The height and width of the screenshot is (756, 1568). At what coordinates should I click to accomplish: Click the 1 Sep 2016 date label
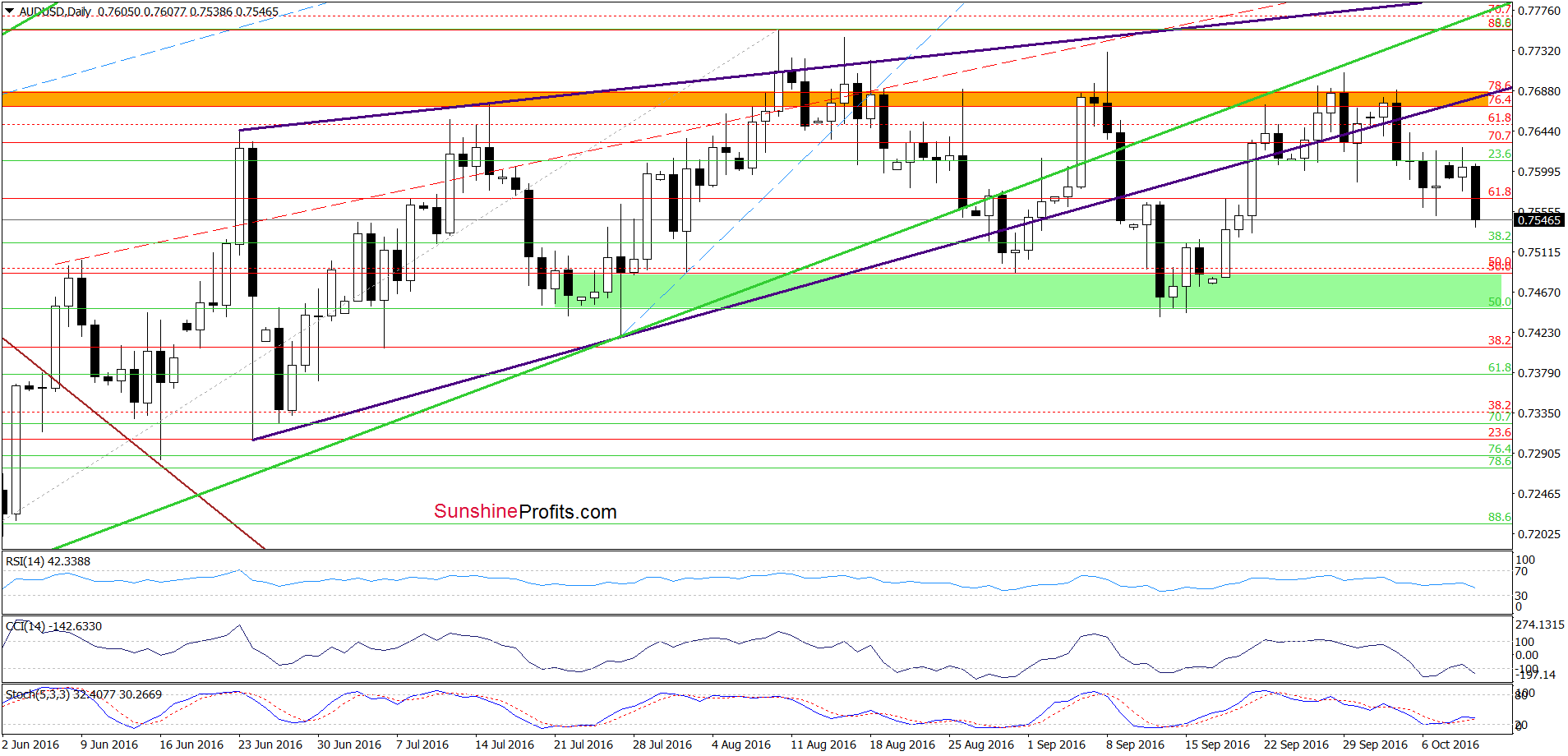pos(1057,744)
